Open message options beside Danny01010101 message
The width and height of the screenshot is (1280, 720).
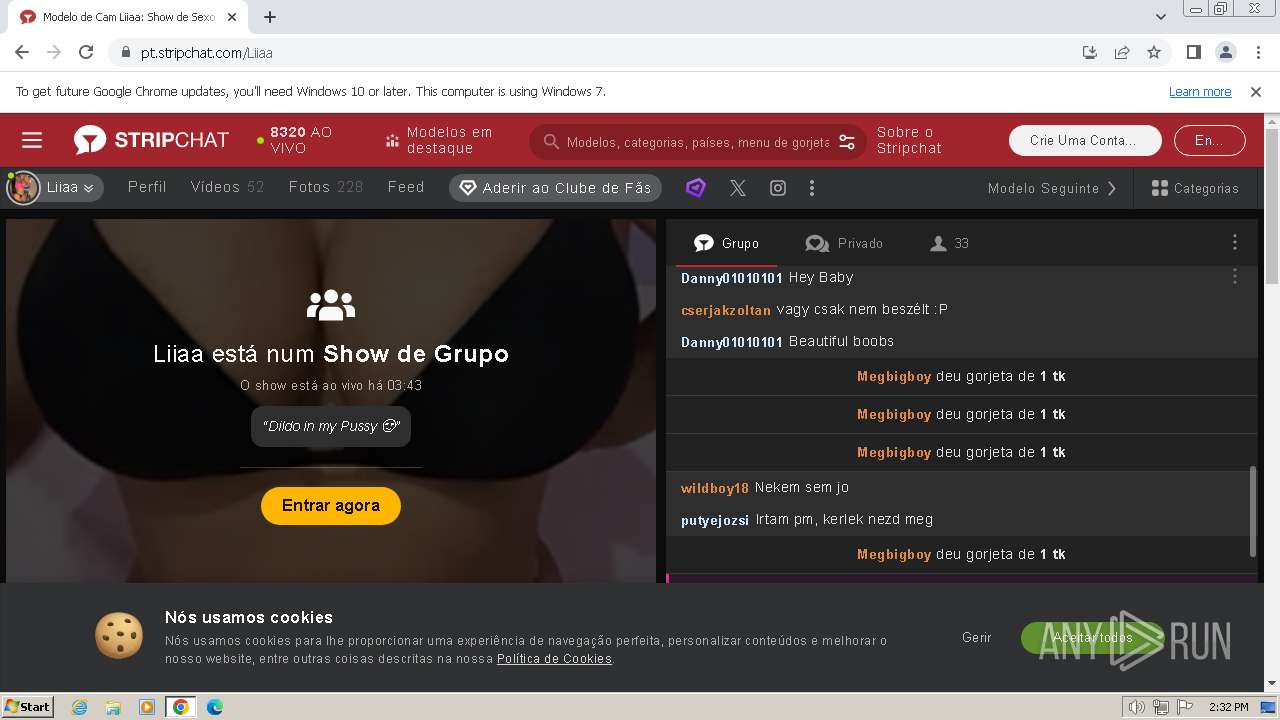click(1235, 277)
